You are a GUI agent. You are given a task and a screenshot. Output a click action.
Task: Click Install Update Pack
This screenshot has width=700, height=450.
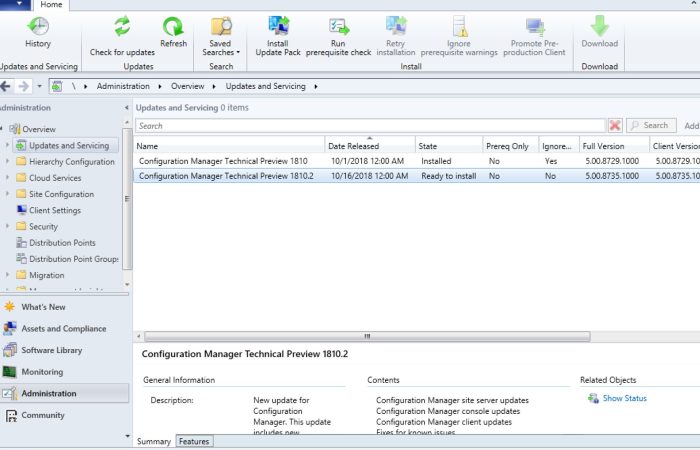[278, 37]
